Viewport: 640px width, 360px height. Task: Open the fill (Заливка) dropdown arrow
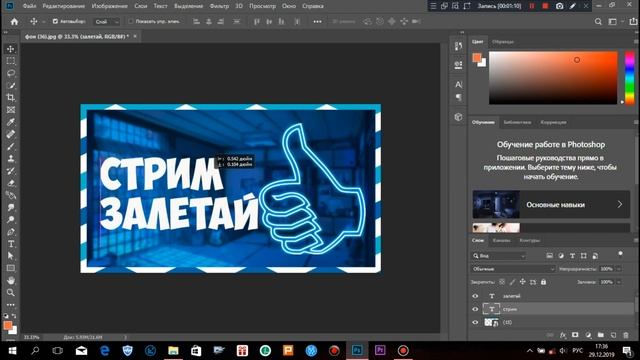[x=619, y=282]
